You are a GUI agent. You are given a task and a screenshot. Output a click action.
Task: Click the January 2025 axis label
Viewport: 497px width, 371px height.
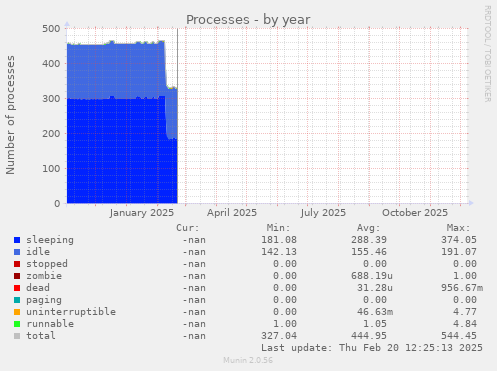142,213
